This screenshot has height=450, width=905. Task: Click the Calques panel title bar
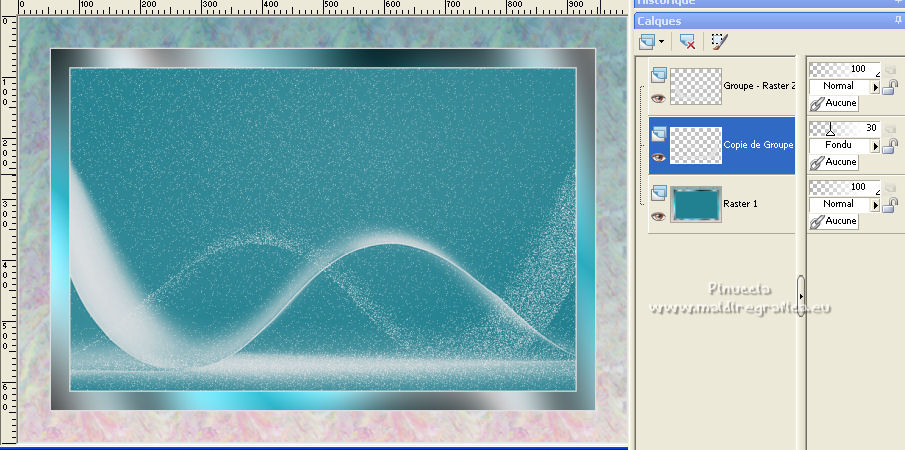click(769, 21)
